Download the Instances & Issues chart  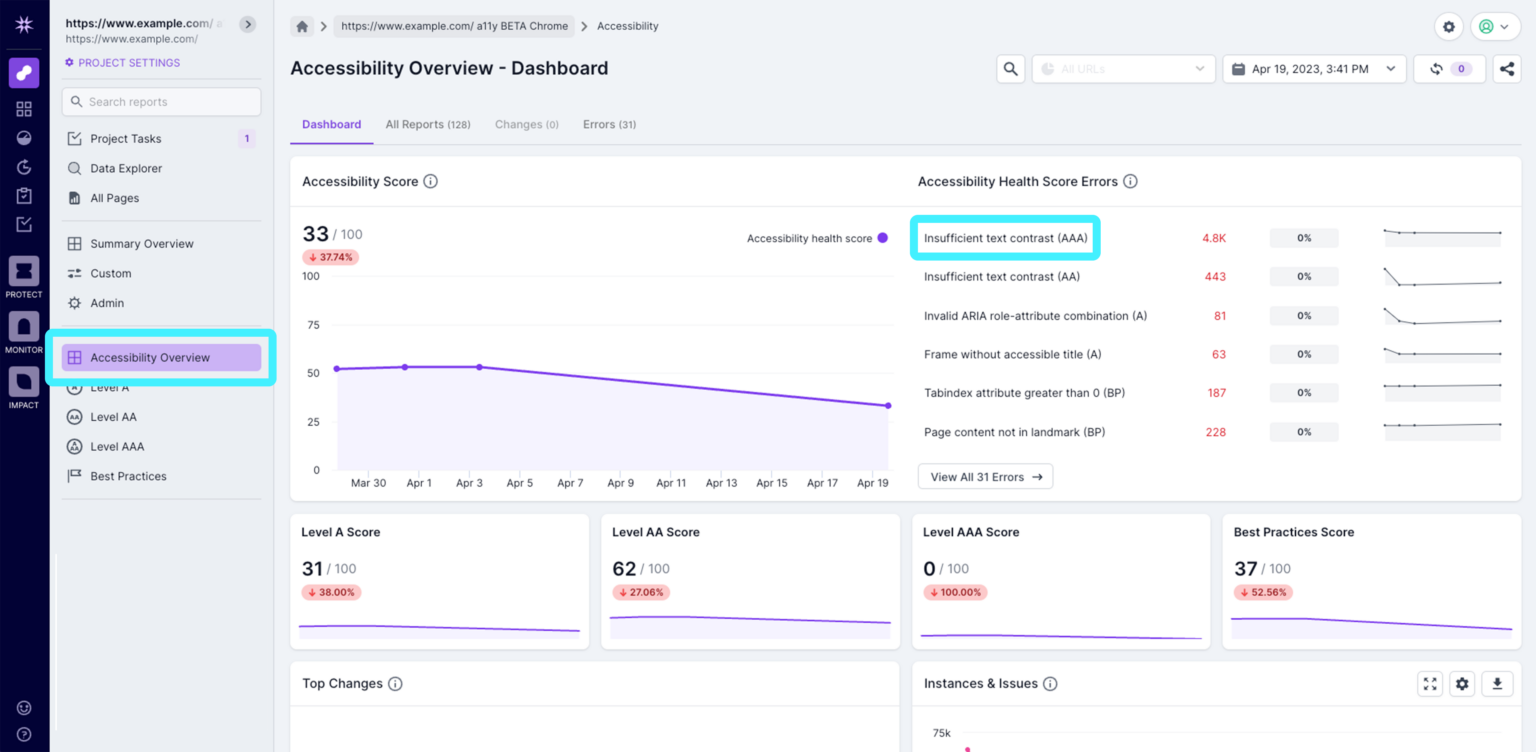[1497, 684]
